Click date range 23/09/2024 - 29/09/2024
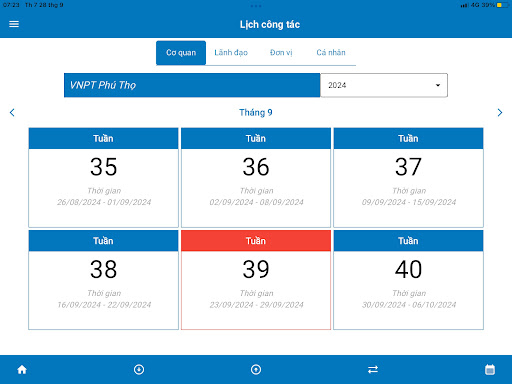This screenshot has width=512, height=384. point(256,305)
